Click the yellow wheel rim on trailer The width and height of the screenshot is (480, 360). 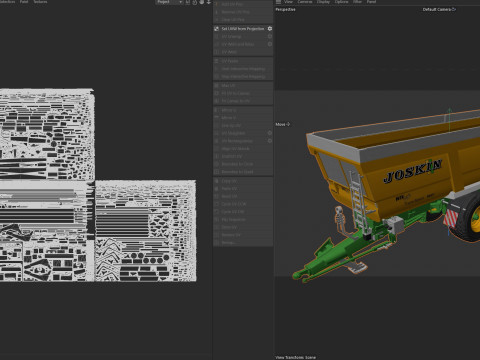tap(475, 219)
